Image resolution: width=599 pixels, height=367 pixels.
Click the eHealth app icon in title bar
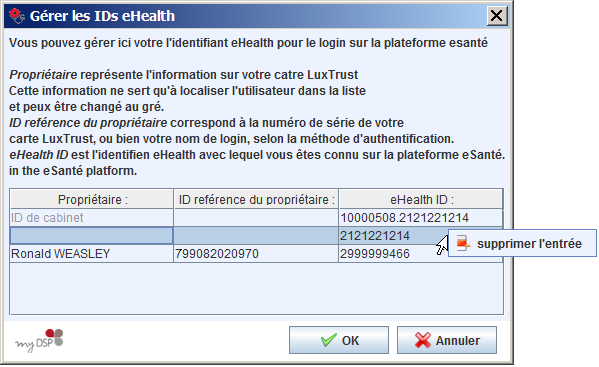click(x=17, y=16)
